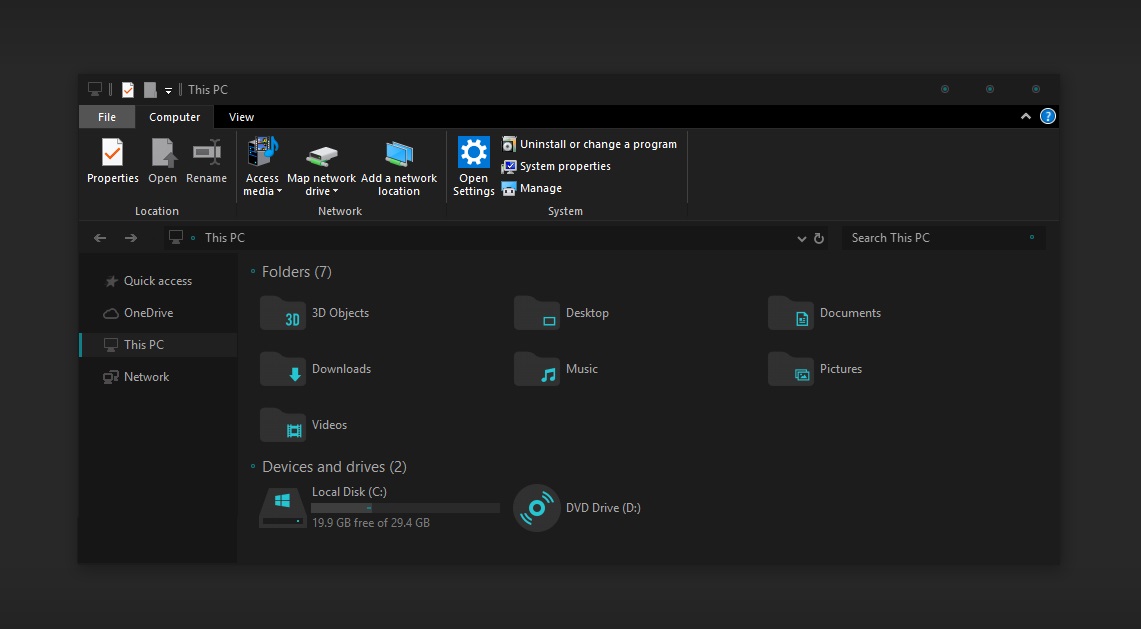
Task: Expand the address bar history dropdown
Action: (x=802, y=238)
